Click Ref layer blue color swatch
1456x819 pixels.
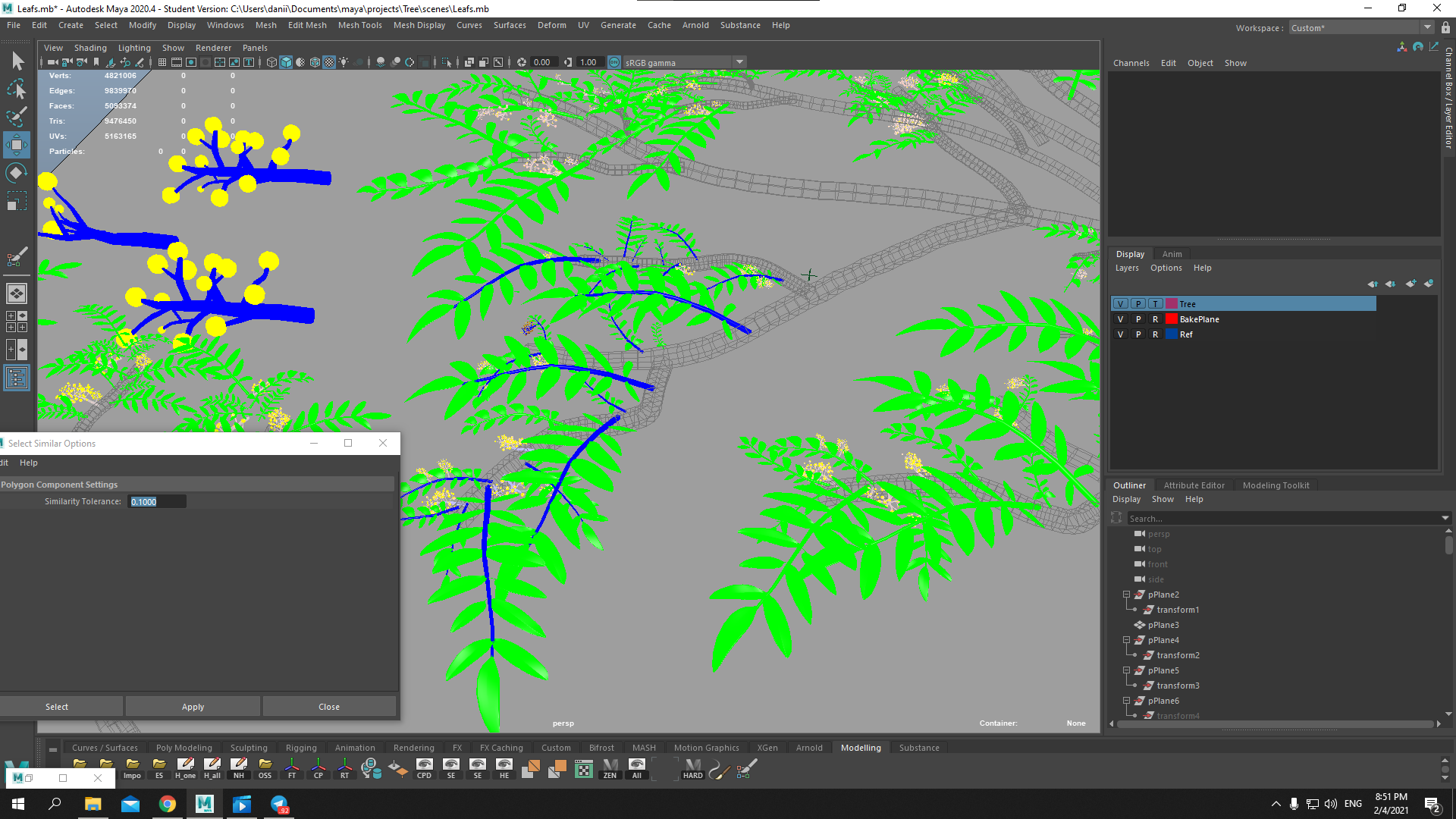point(1172,334)
